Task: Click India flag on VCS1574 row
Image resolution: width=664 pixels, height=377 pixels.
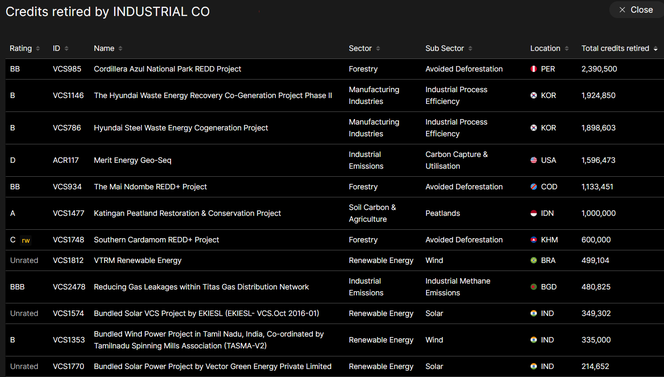Action: 534,313
